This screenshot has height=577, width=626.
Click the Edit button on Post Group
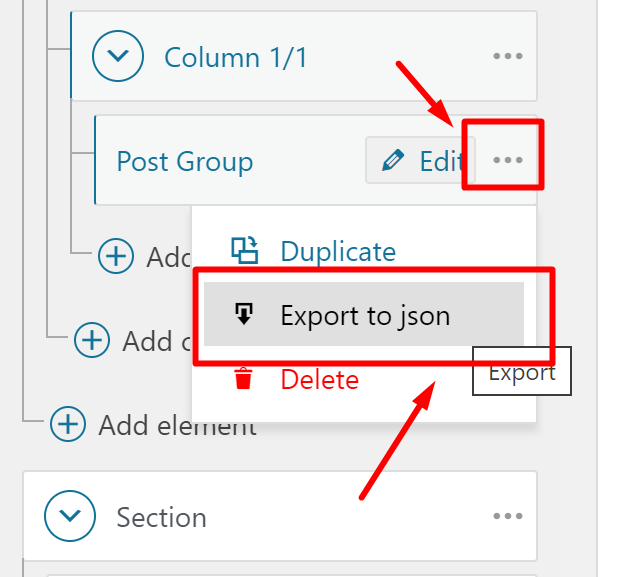pos(420,161)
